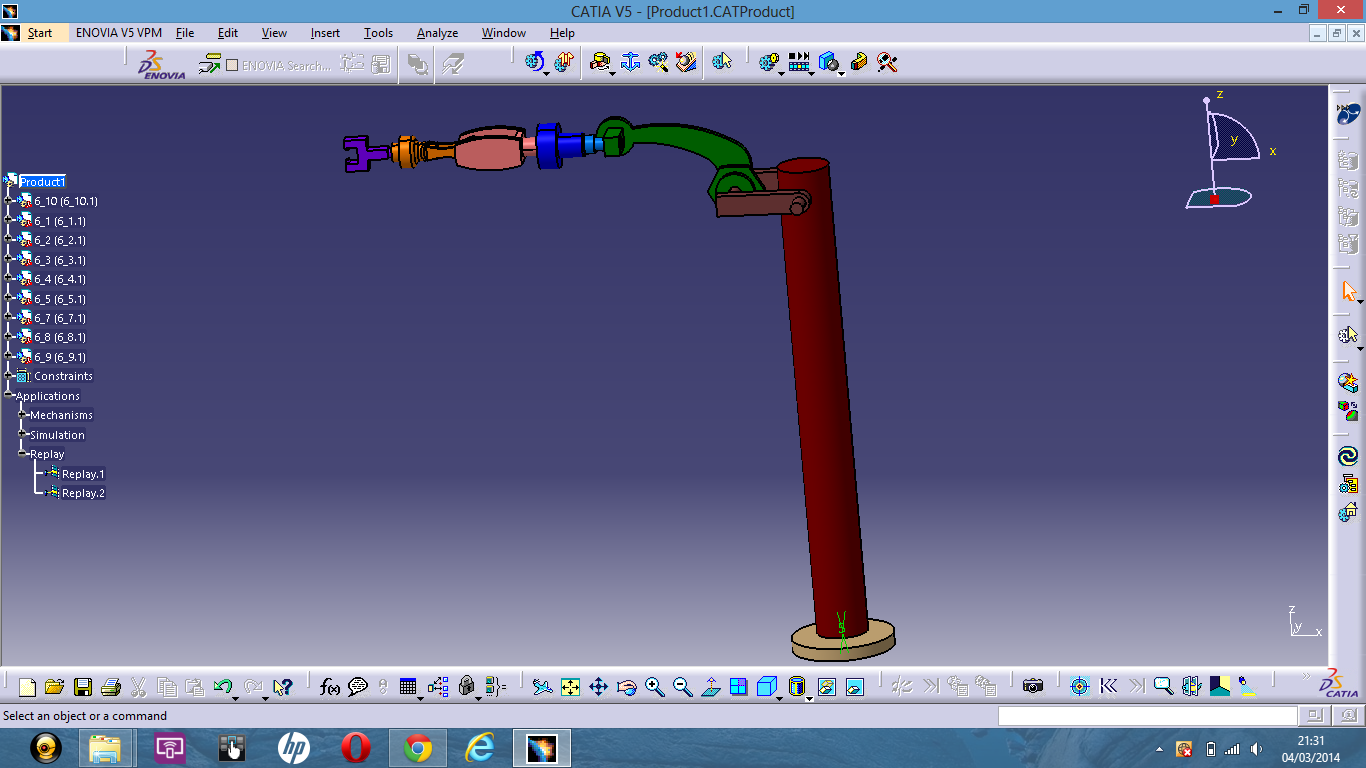Click the Zoom Out magnifier

click(683, 687)
